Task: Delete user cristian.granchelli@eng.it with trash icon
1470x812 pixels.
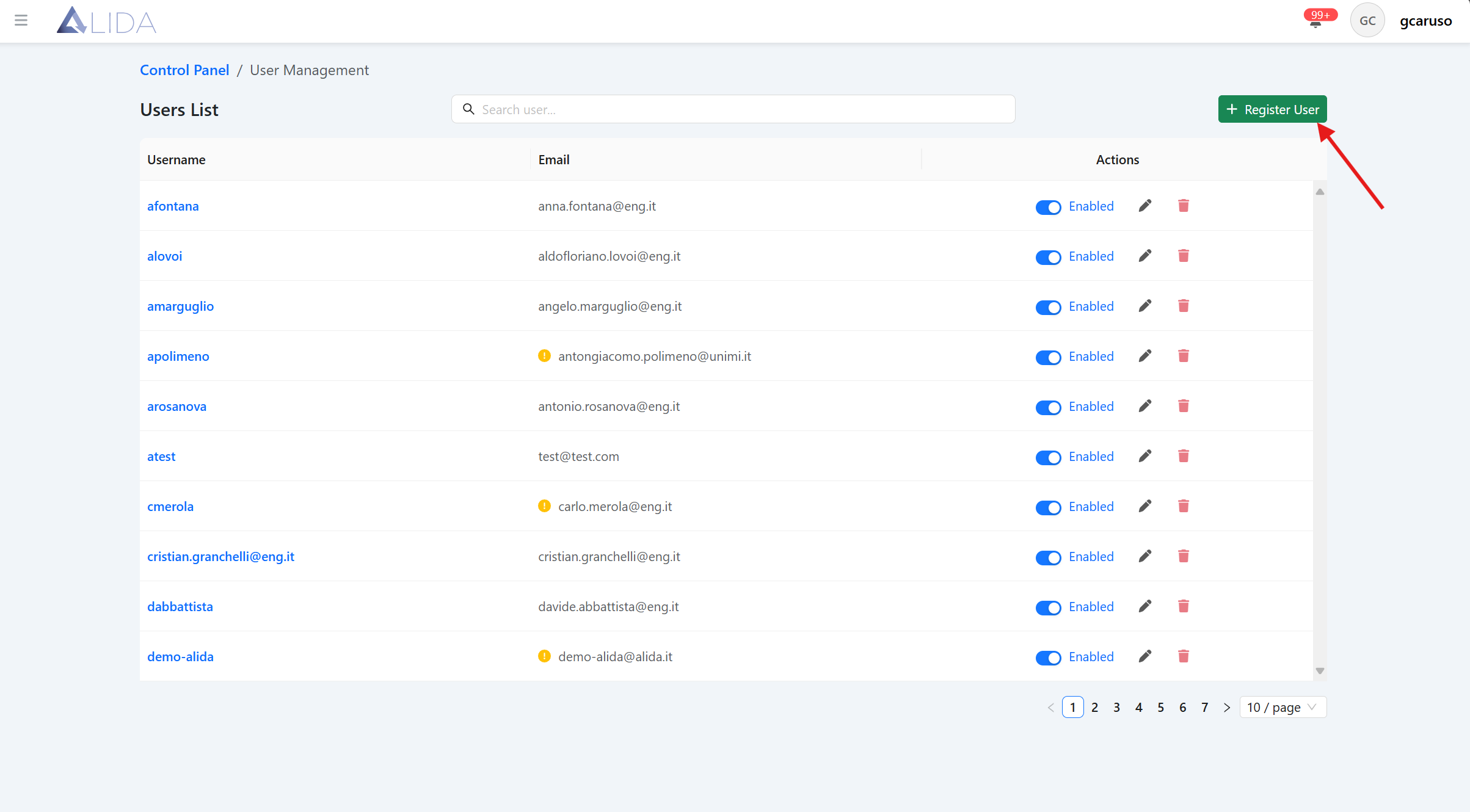Action: [x=1184, y=556]
